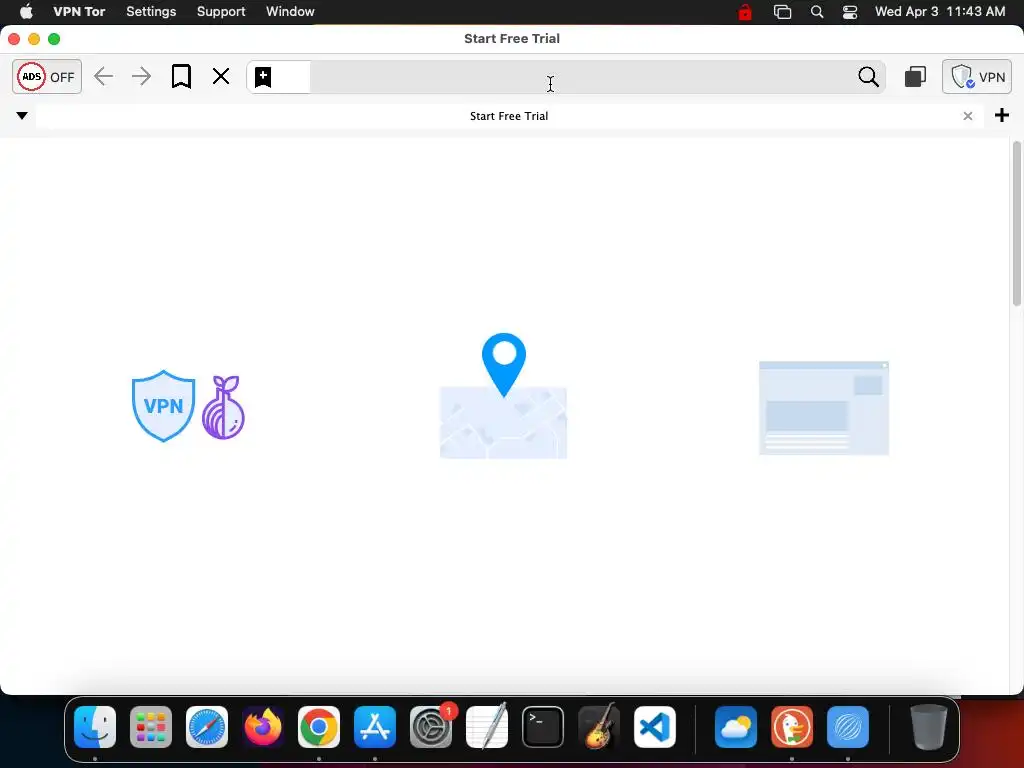Open the VPN Tor globe Dock icon
The width and height of the screenshot is (1024, 768).
(x=848, y=727)
